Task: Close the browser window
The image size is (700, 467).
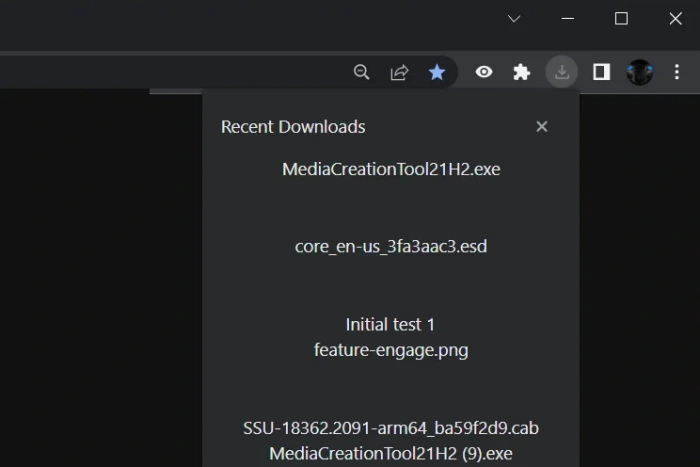Action: (675, 19)
